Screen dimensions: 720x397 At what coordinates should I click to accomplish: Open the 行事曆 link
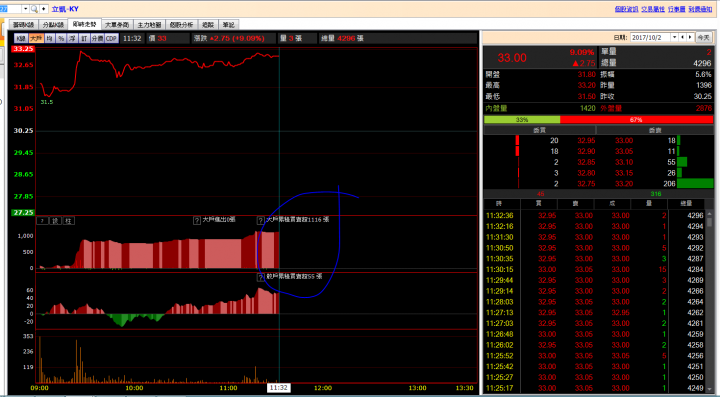point(676,9)
